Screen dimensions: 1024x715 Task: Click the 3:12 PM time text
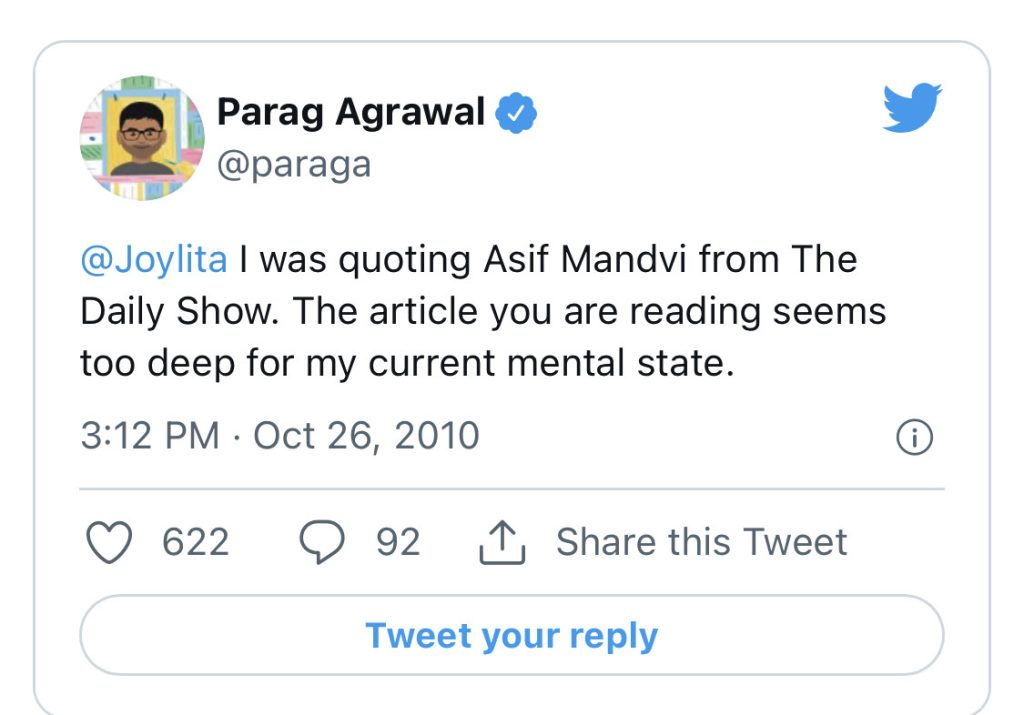pyautogui.click(x=150, y=436)
